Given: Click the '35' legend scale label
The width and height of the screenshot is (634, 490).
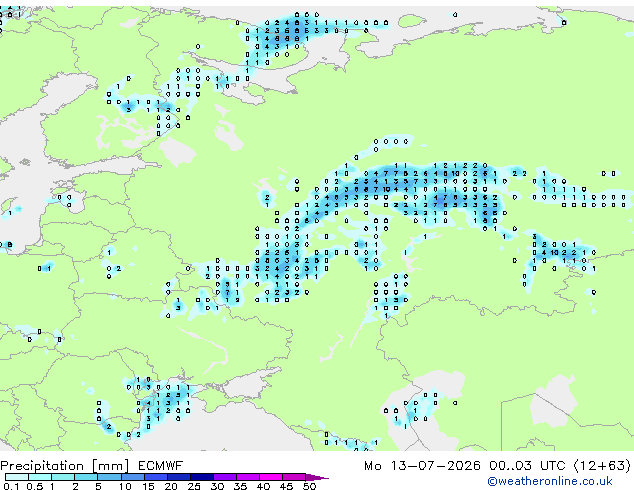Looking at the screenshot, I should click(x=240, y=486).
